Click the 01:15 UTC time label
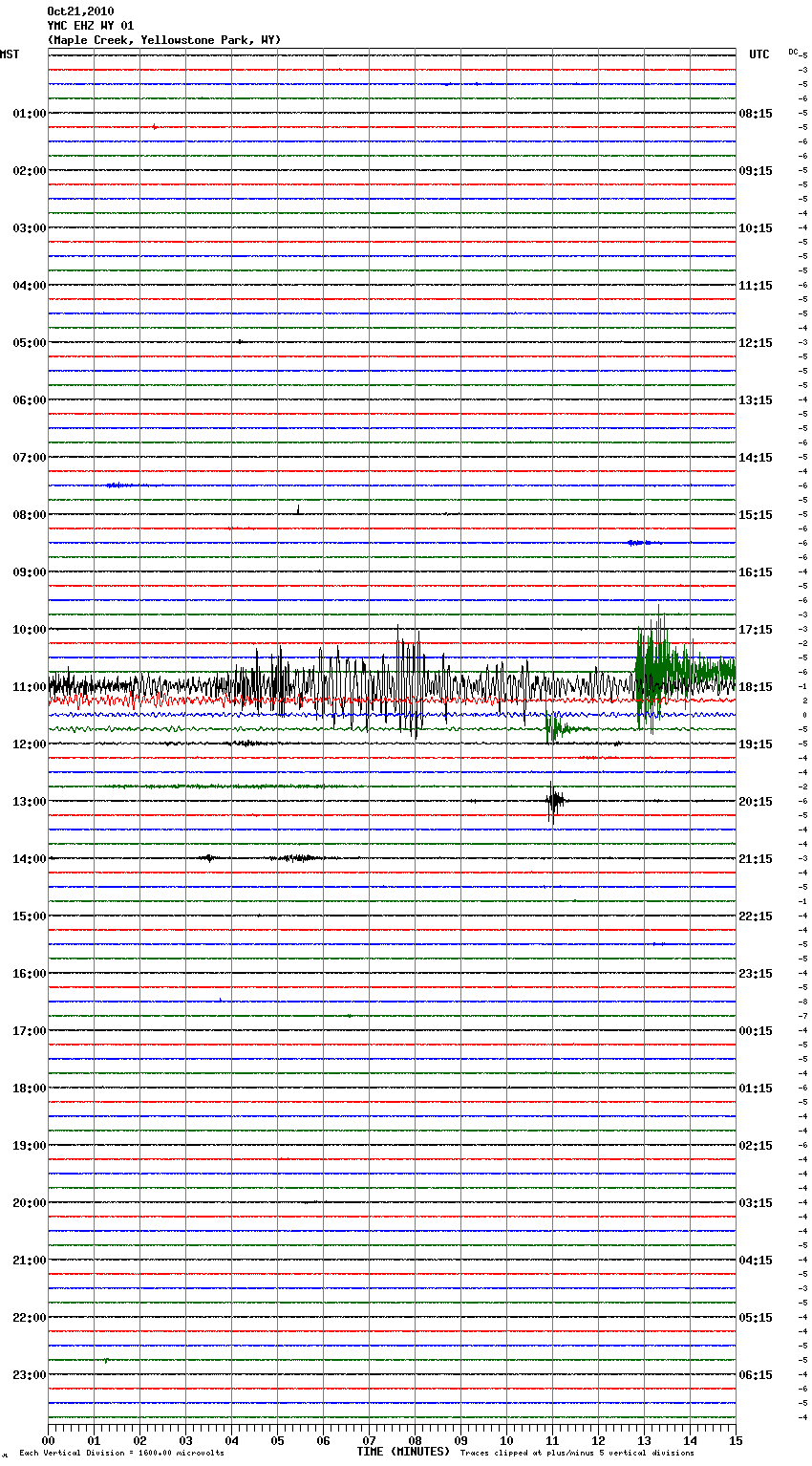The width and height of the screenshot is (812, 1466). pyautogui.click(x=756, y=1089)
